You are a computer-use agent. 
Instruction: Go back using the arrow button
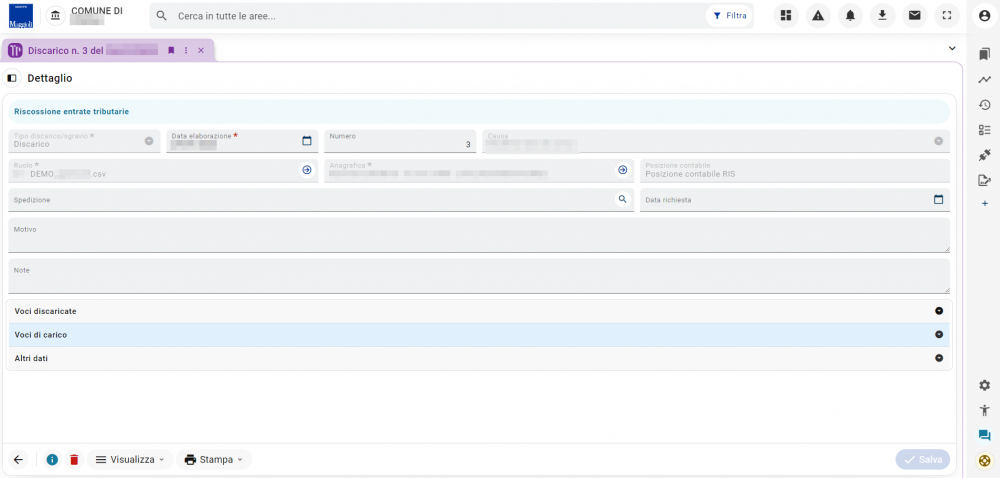(x=18, y=460)
